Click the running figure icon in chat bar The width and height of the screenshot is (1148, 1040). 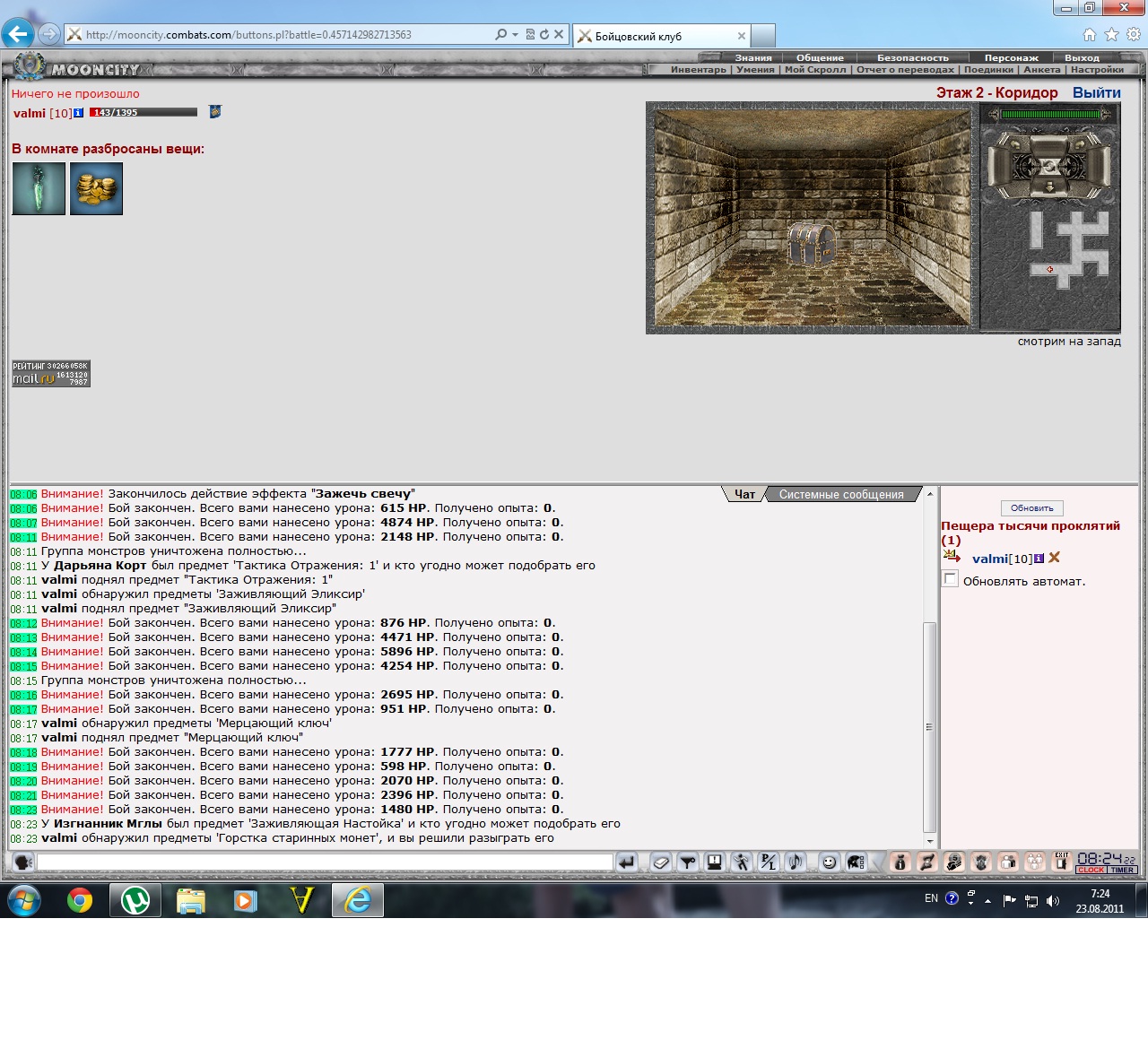click(742, 862)
